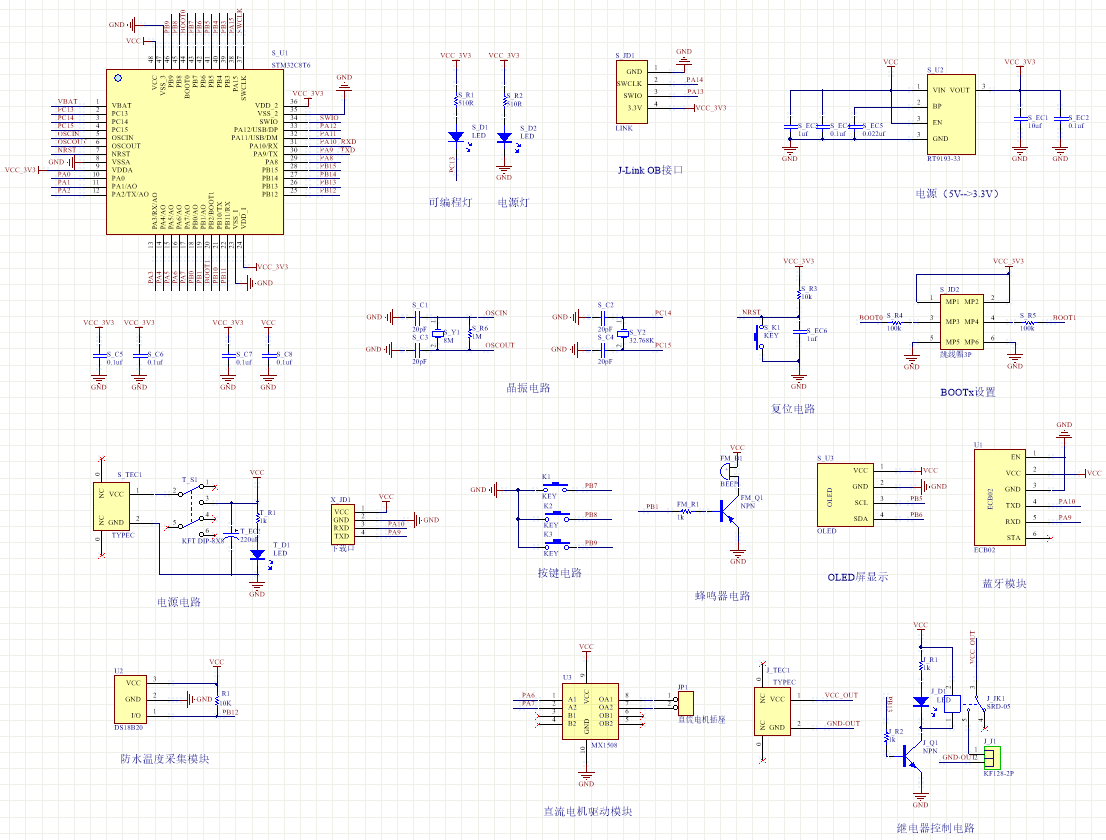Select the FM_R1 1k resistor
The width and height of the screenshot is (1106, 840).
pyautogui.click(x=685, y=511)
